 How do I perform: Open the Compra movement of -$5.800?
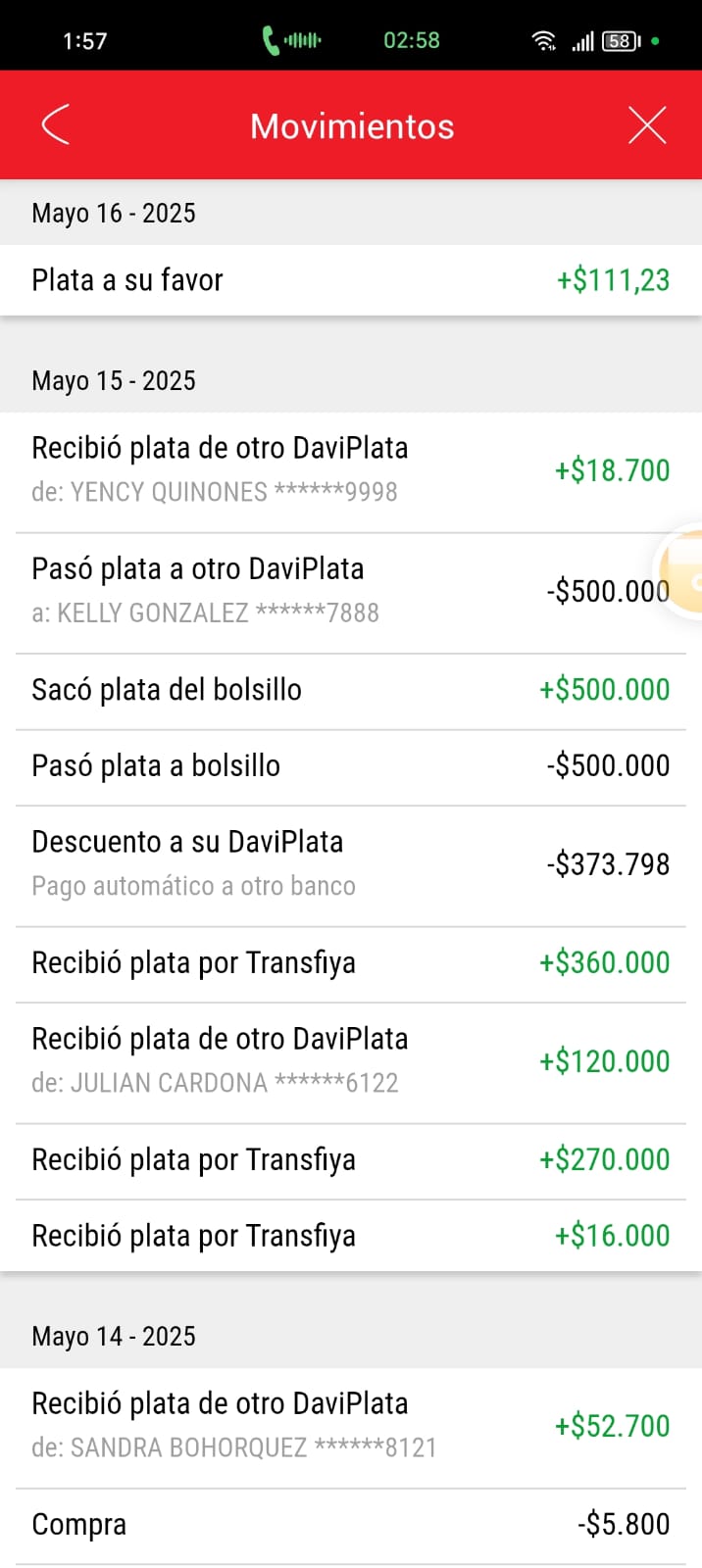[350, 1525]
